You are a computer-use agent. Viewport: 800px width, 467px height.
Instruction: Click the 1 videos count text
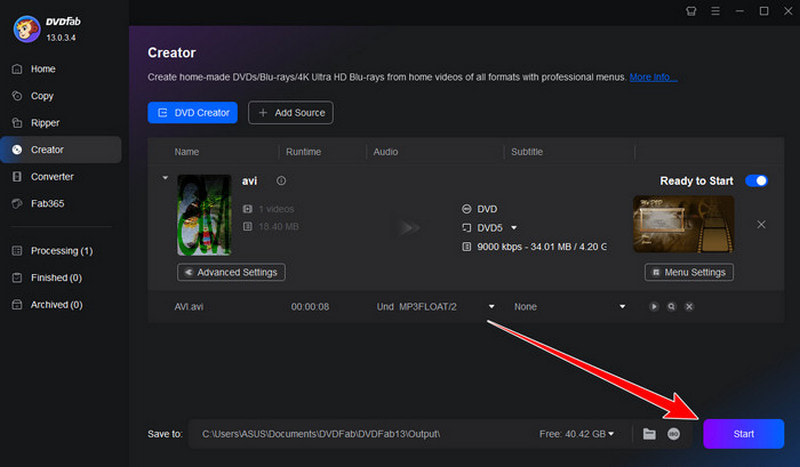point(276,209)
